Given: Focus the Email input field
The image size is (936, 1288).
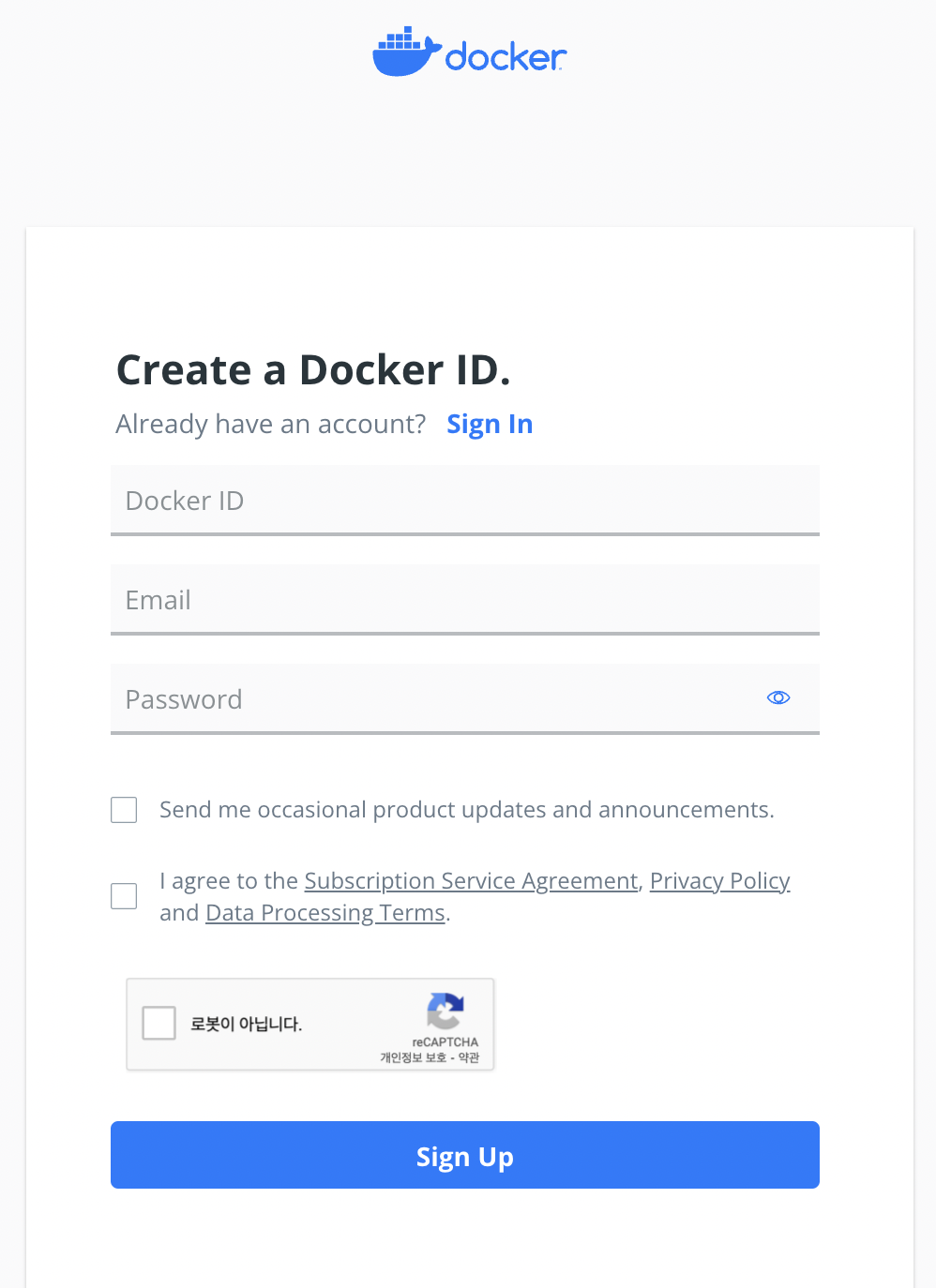Looking at the screenshot, I should (465, 600).
